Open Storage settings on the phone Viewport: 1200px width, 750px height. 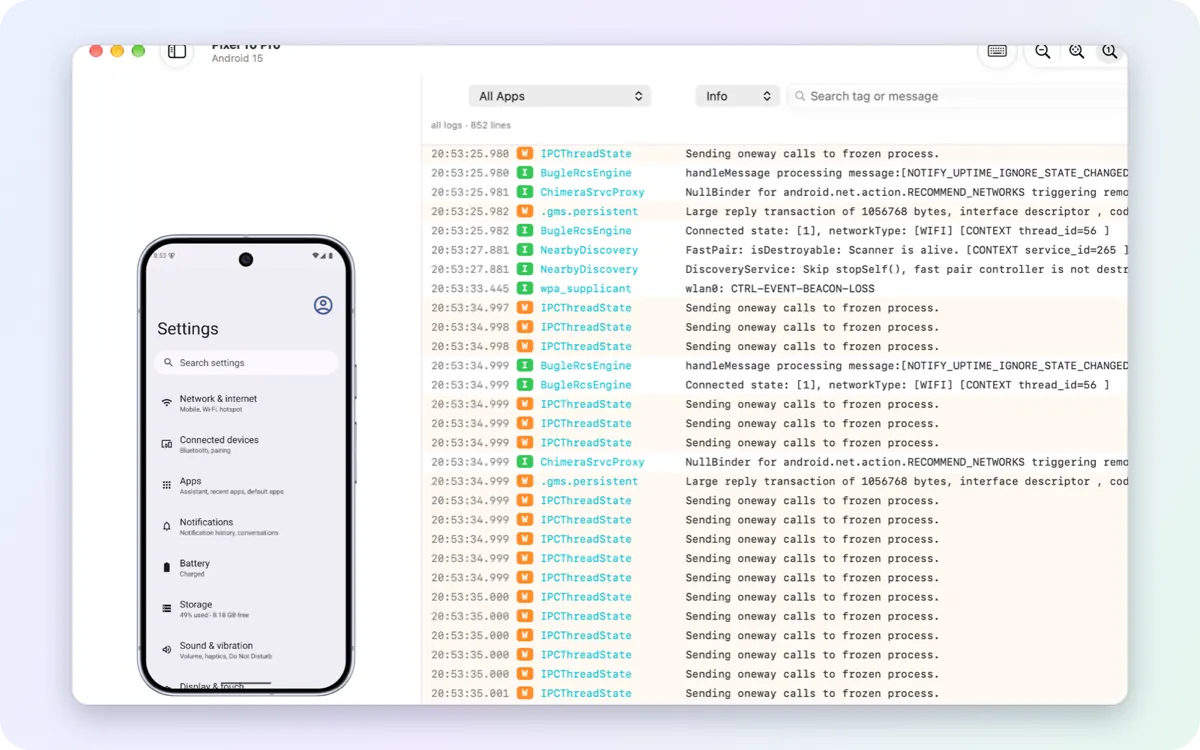246,608
